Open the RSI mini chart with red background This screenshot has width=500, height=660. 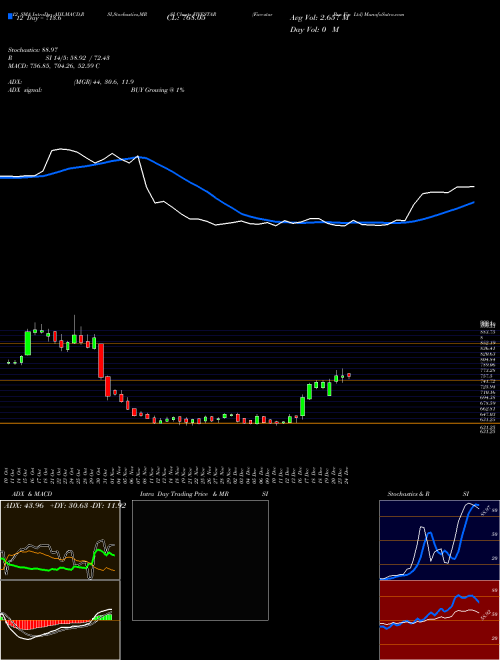[439, 620]
